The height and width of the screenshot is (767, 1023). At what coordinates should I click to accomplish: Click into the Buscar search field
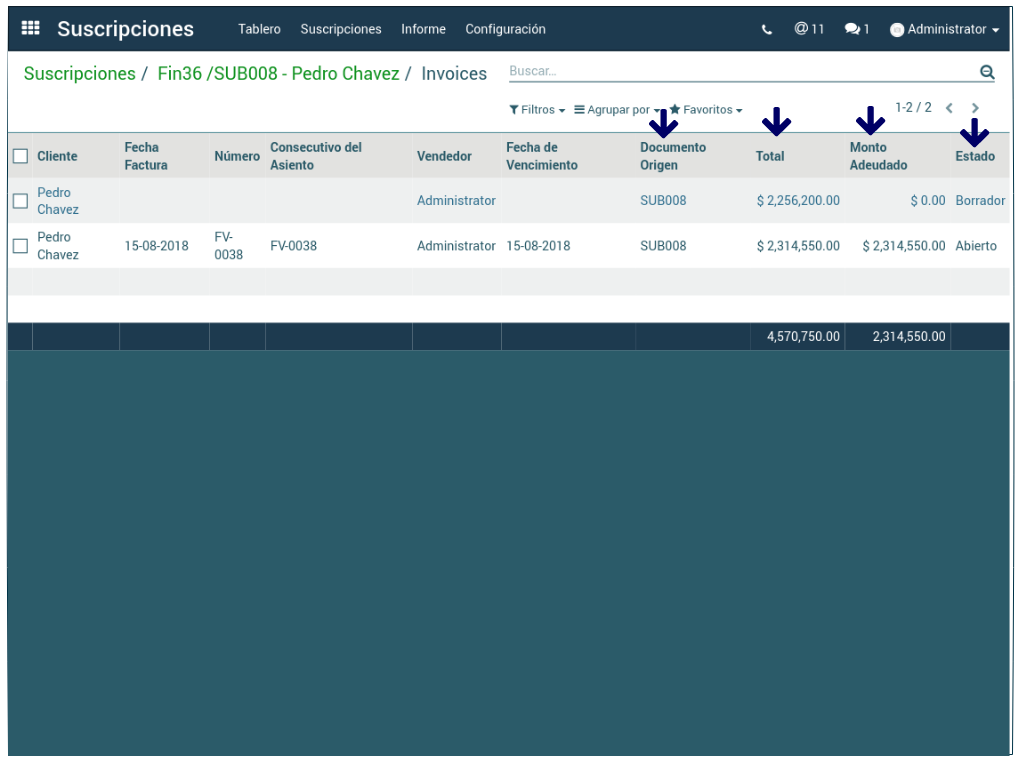tap(740, 72)
